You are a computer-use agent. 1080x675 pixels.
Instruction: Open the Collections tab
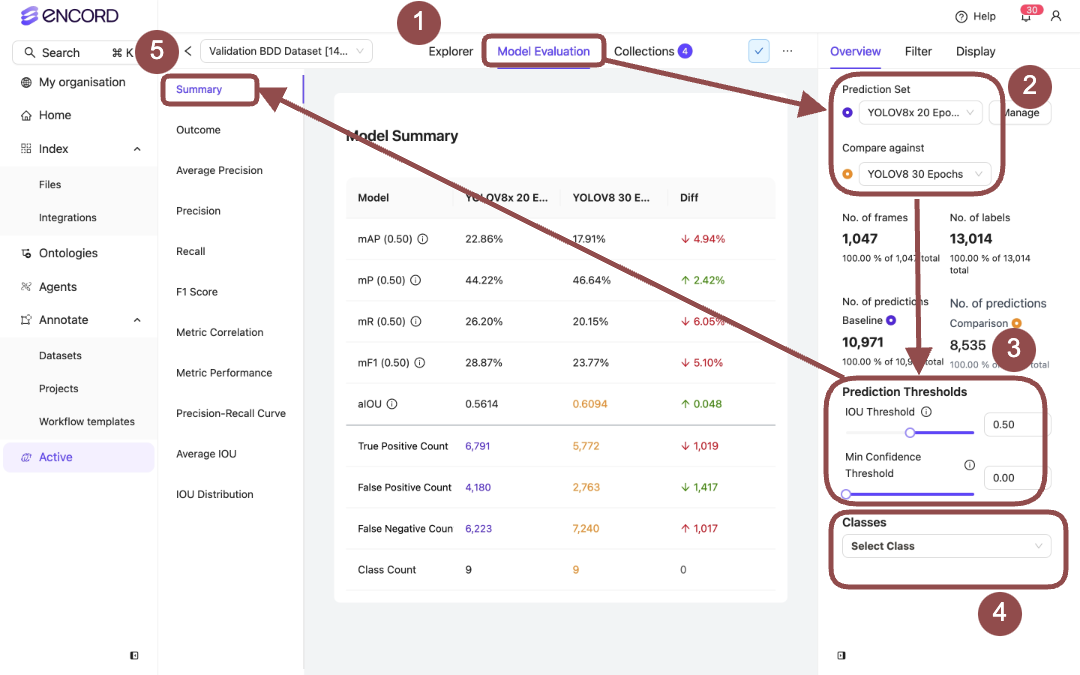[x=652, y=52]
